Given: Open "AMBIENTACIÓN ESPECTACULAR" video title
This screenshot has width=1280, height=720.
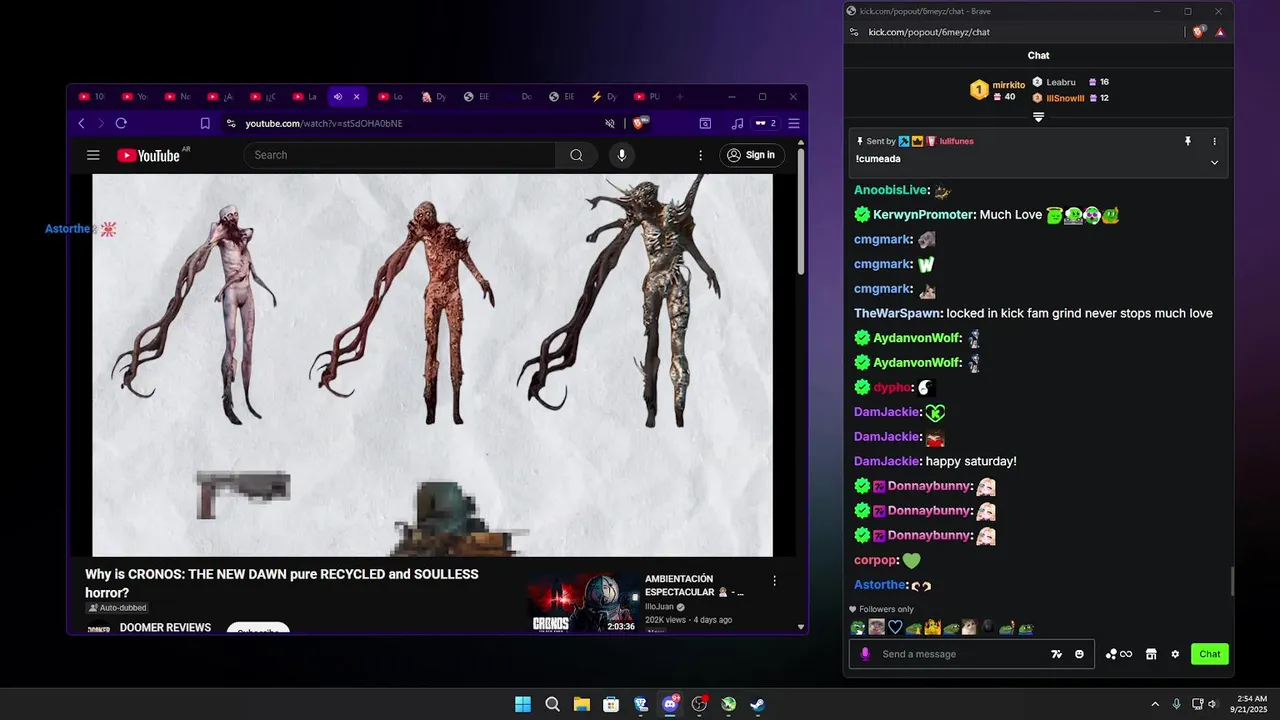Looking at the screenshot, I should (694, 585).
